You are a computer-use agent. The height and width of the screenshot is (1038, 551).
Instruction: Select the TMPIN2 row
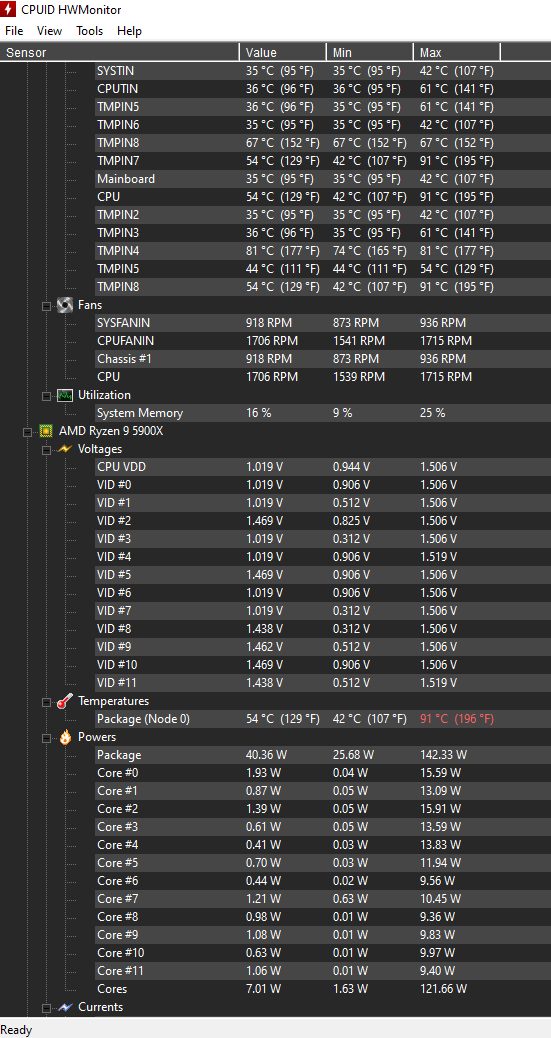point(323,215)
